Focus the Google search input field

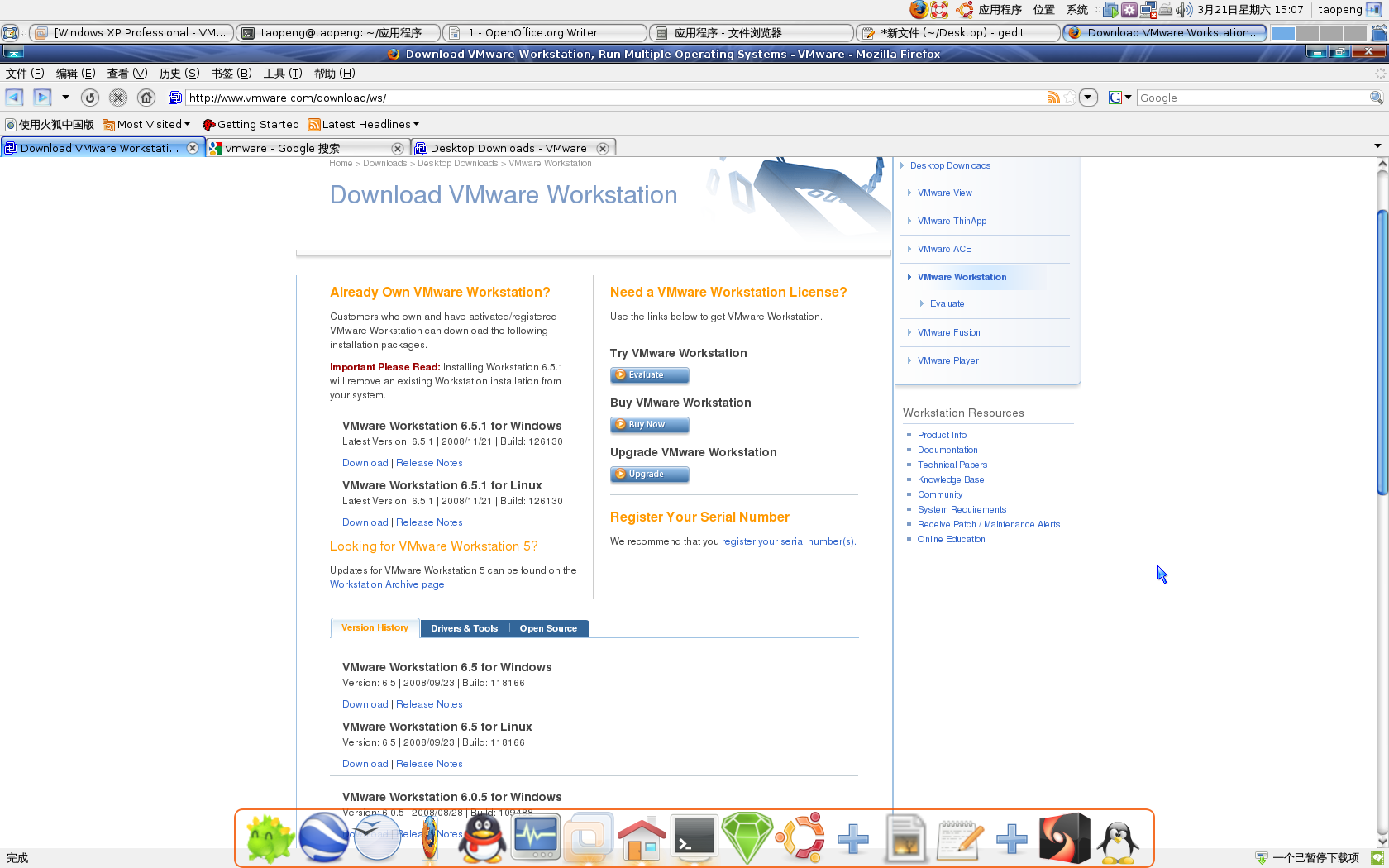pos(1253,98)
